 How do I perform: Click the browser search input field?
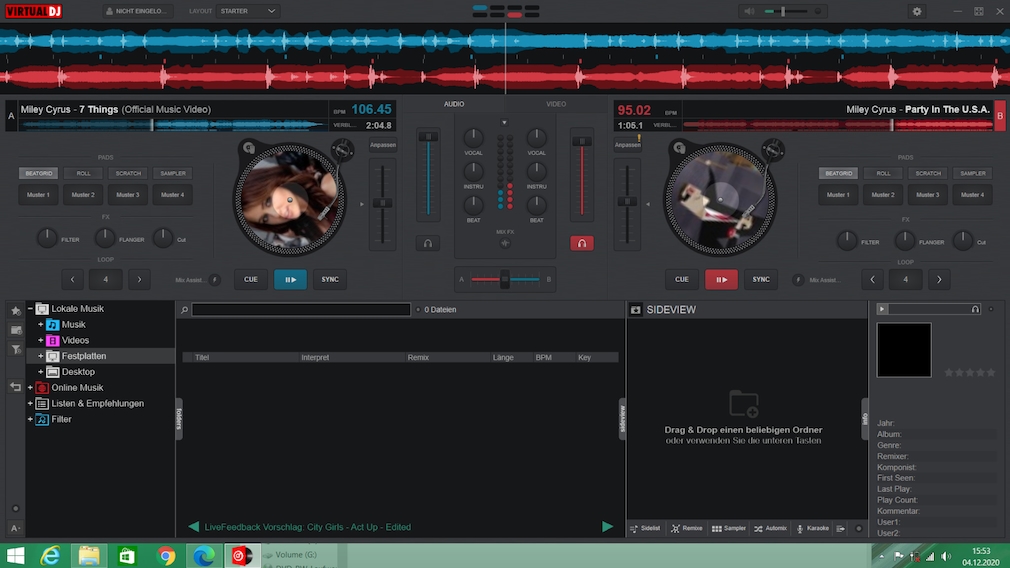click(x=301, y=310)
